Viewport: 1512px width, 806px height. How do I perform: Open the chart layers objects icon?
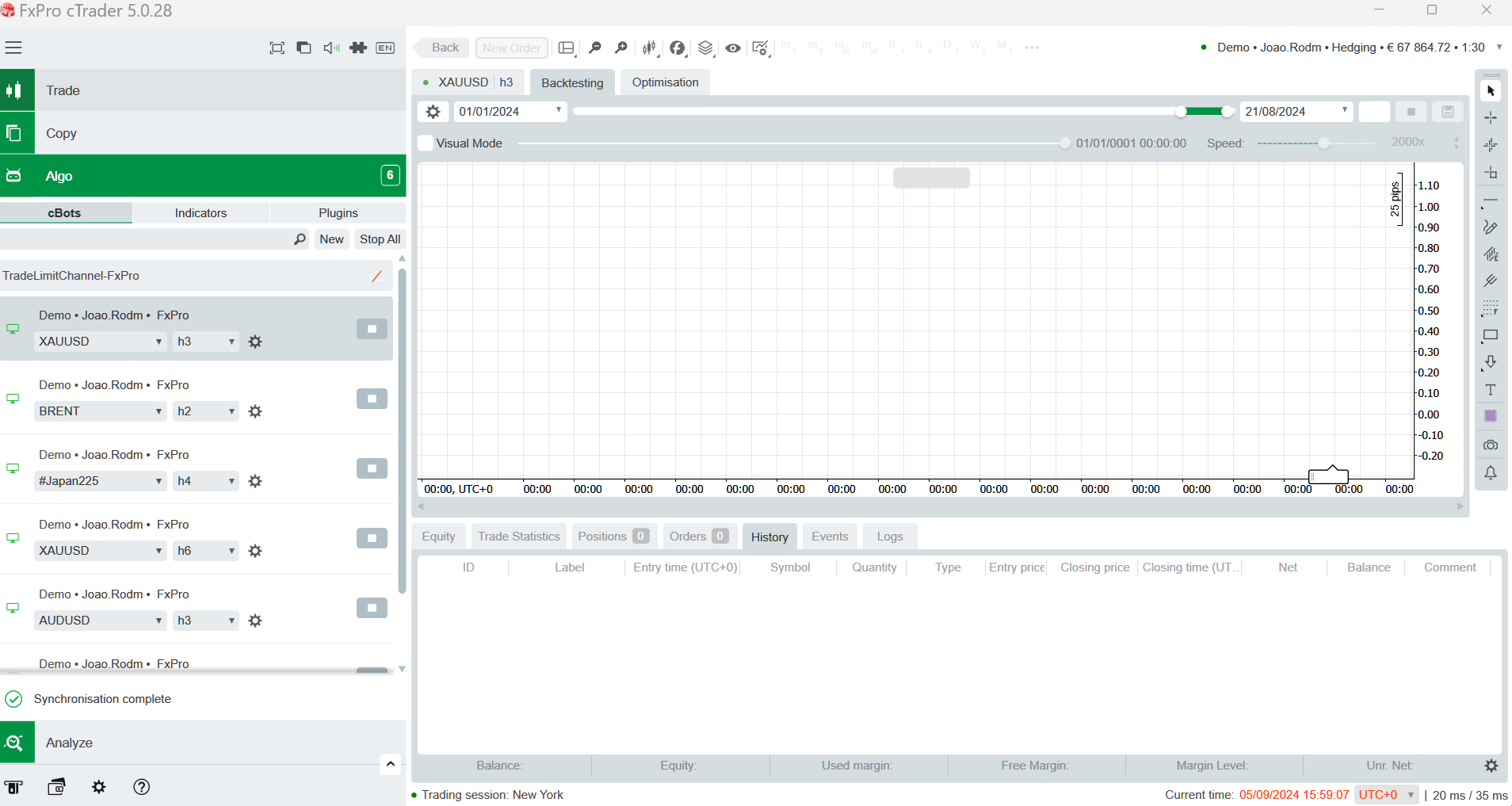point(705,48)
